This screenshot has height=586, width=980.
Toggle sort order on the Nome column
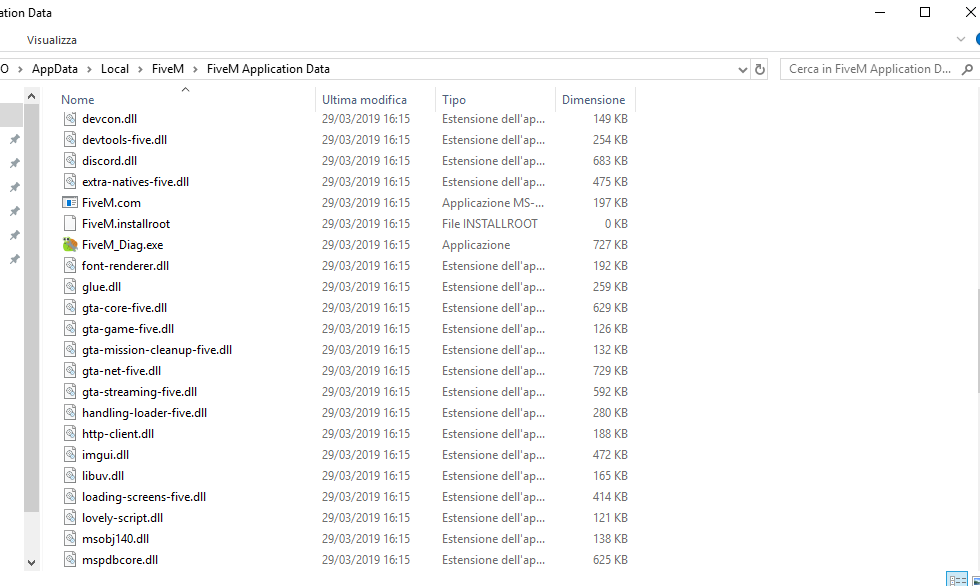click(77, 99)
